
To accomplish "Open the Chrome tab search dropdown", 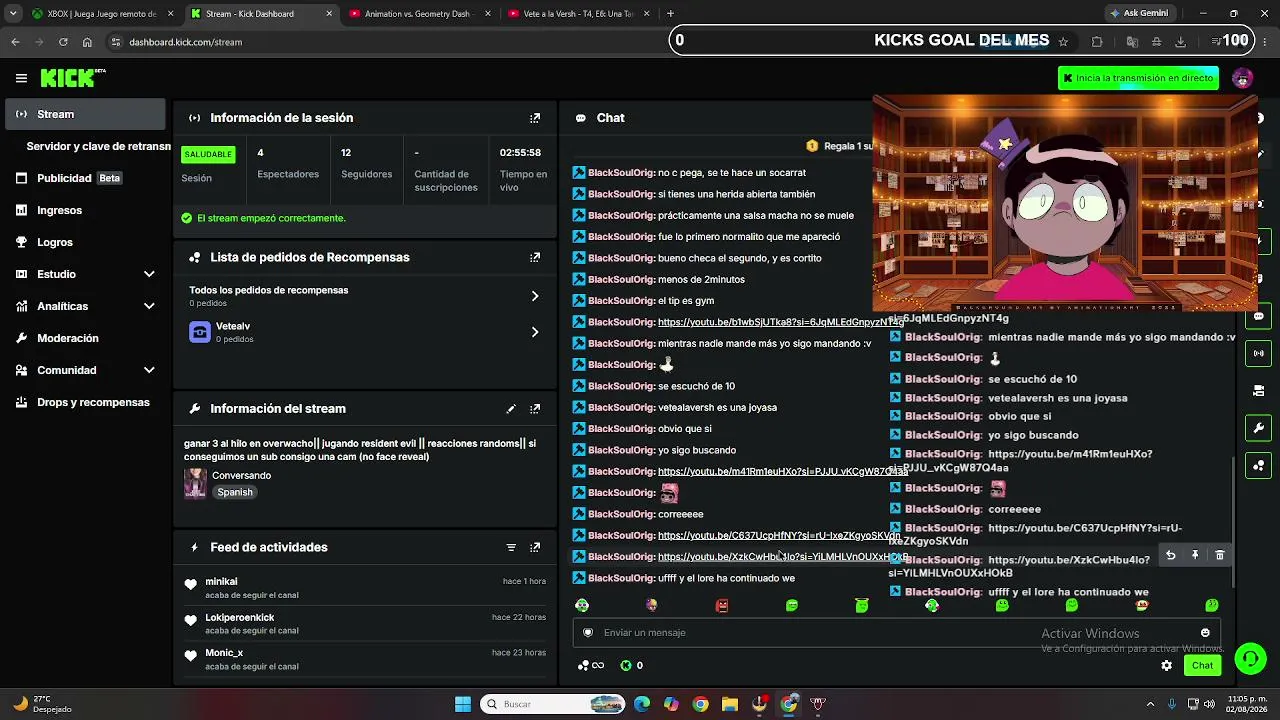I will pos(12,14).
